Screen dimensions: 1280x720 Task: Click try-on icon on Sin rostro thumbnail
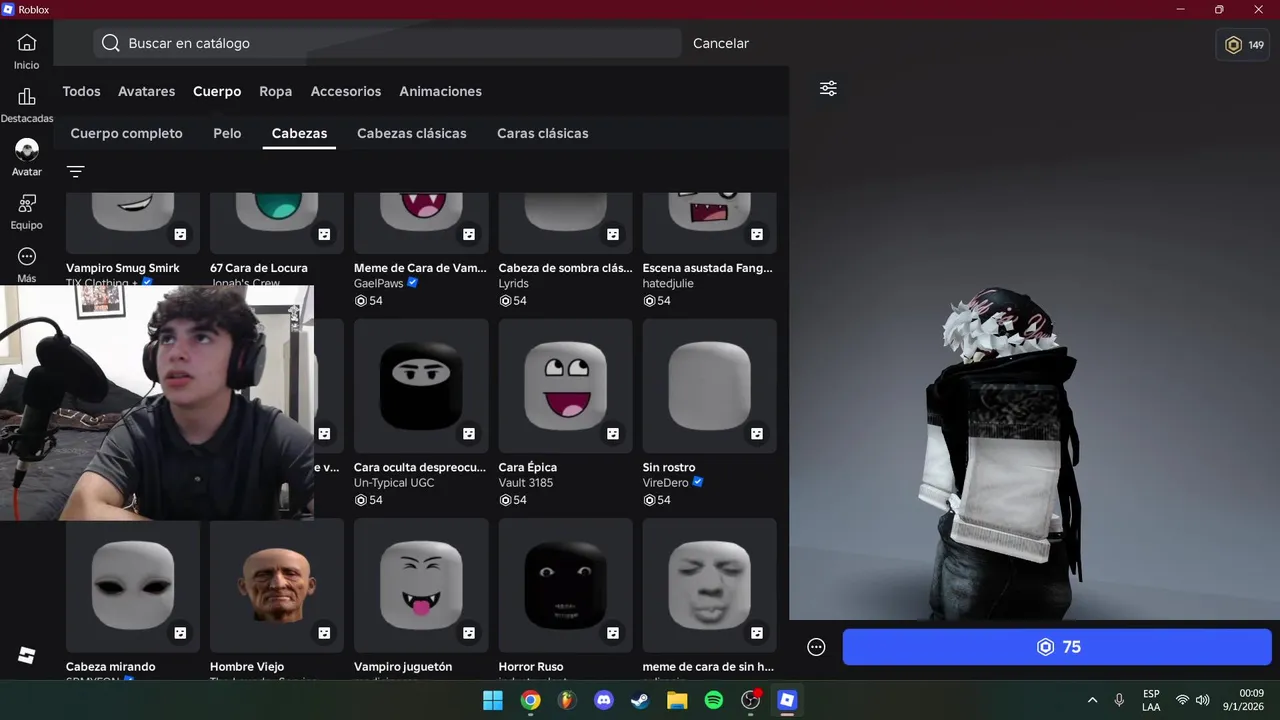pos(757,434)
